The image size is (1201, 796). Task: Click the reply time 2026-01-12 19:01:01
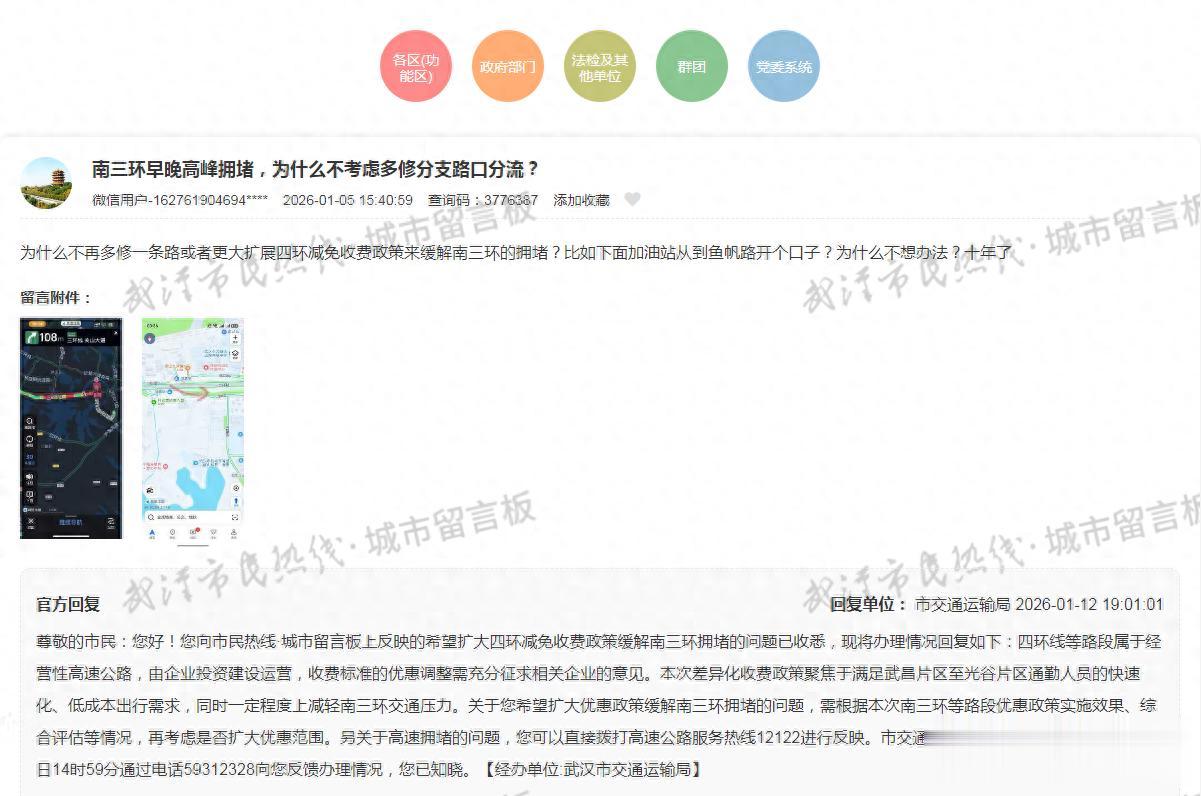1089,604
